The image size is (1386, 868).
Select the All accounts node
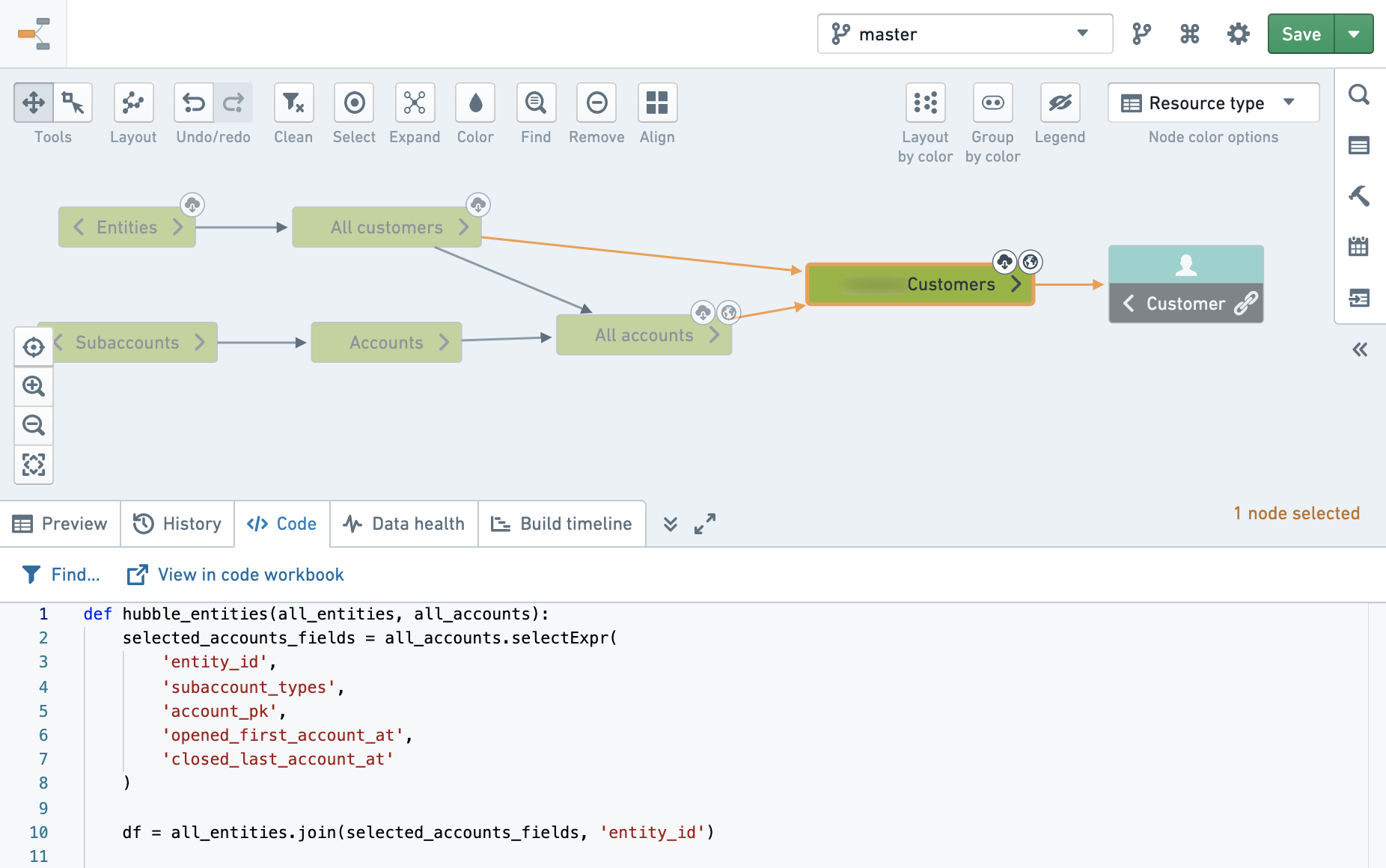pos(644,335)
